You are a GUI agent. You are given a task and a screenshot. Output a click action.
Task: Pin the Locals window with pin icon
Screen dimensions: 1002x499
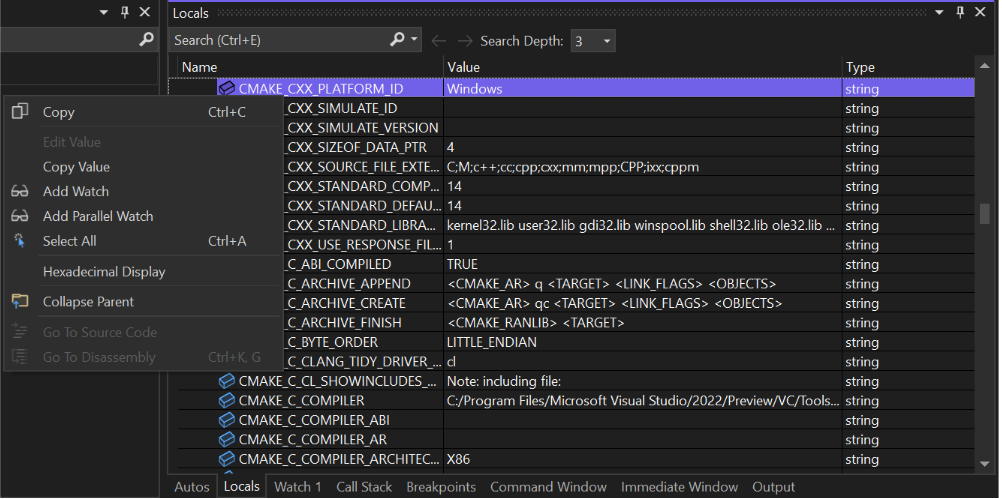[x=958, y=12]
